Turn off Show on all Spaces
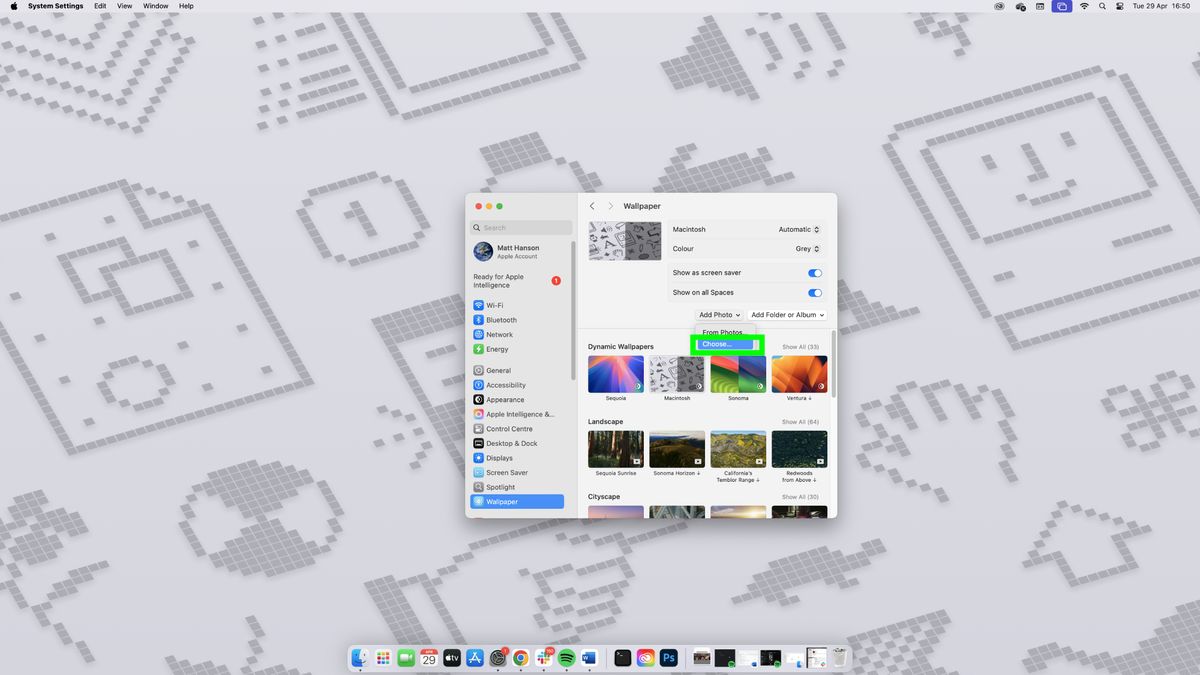 [x=814, y=293]
